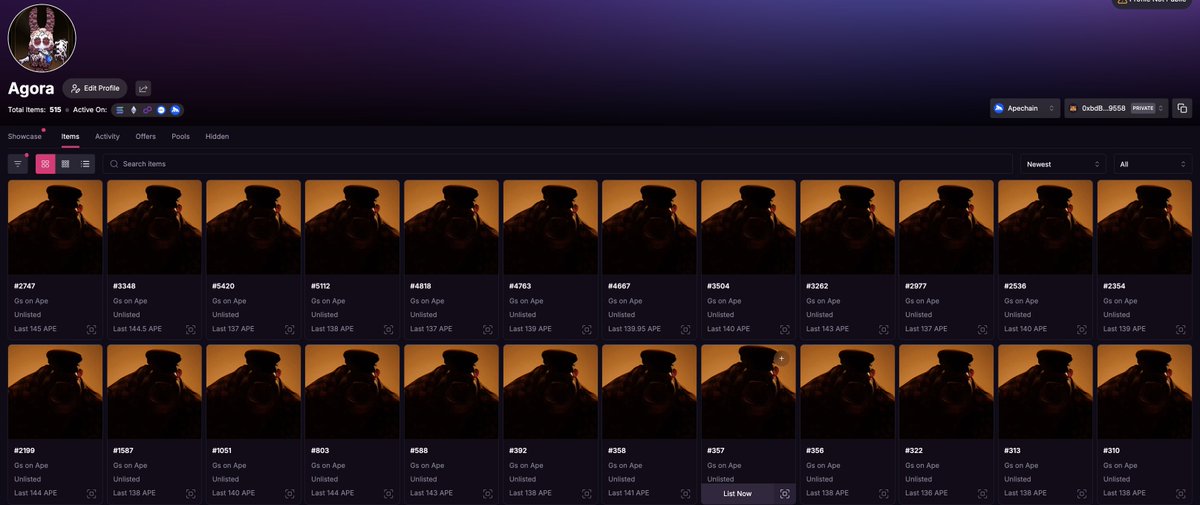Click the scan icon on card #3262
The width and height of the screenshot is (1200, 505).
[883, 329]
